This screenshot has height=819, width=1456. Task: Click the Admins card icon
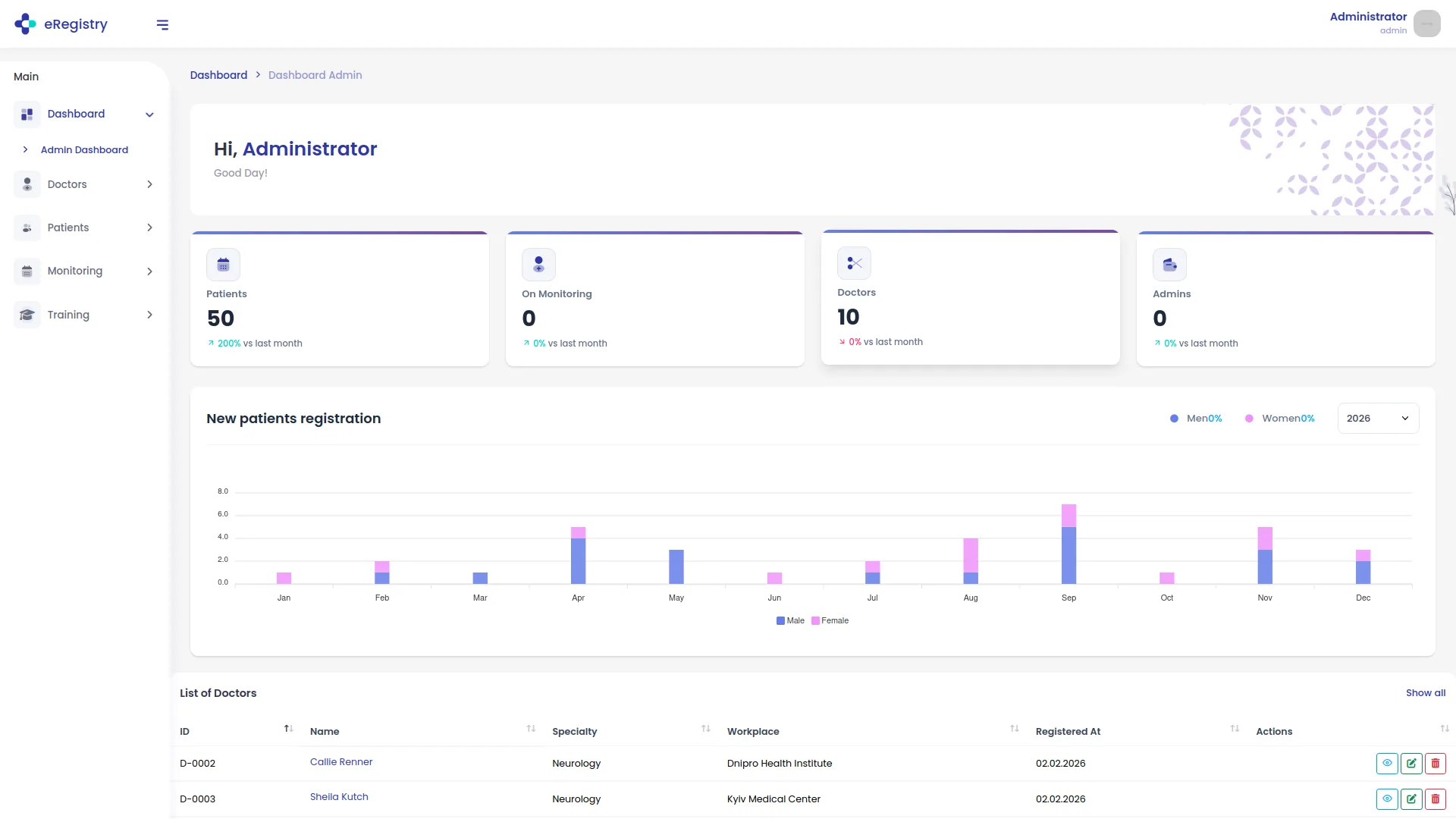pyautogui.click(x=1169, y=264)
